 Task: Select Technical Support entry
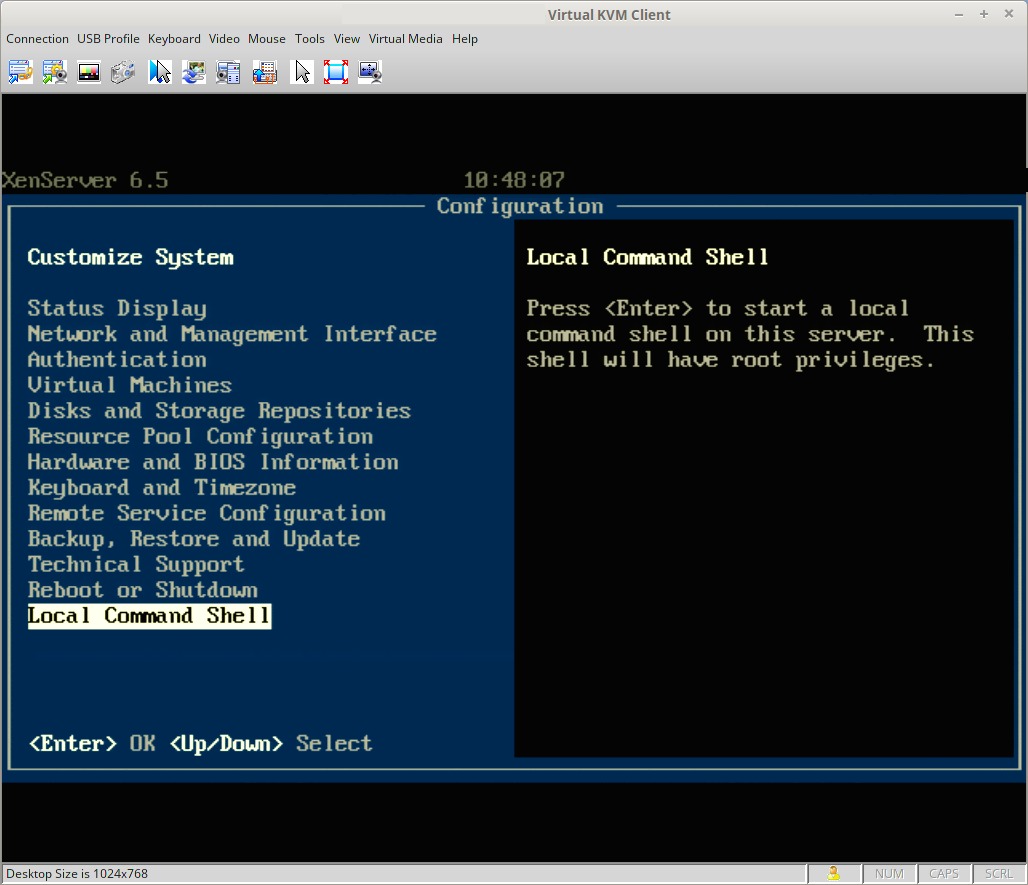point(136,564)
